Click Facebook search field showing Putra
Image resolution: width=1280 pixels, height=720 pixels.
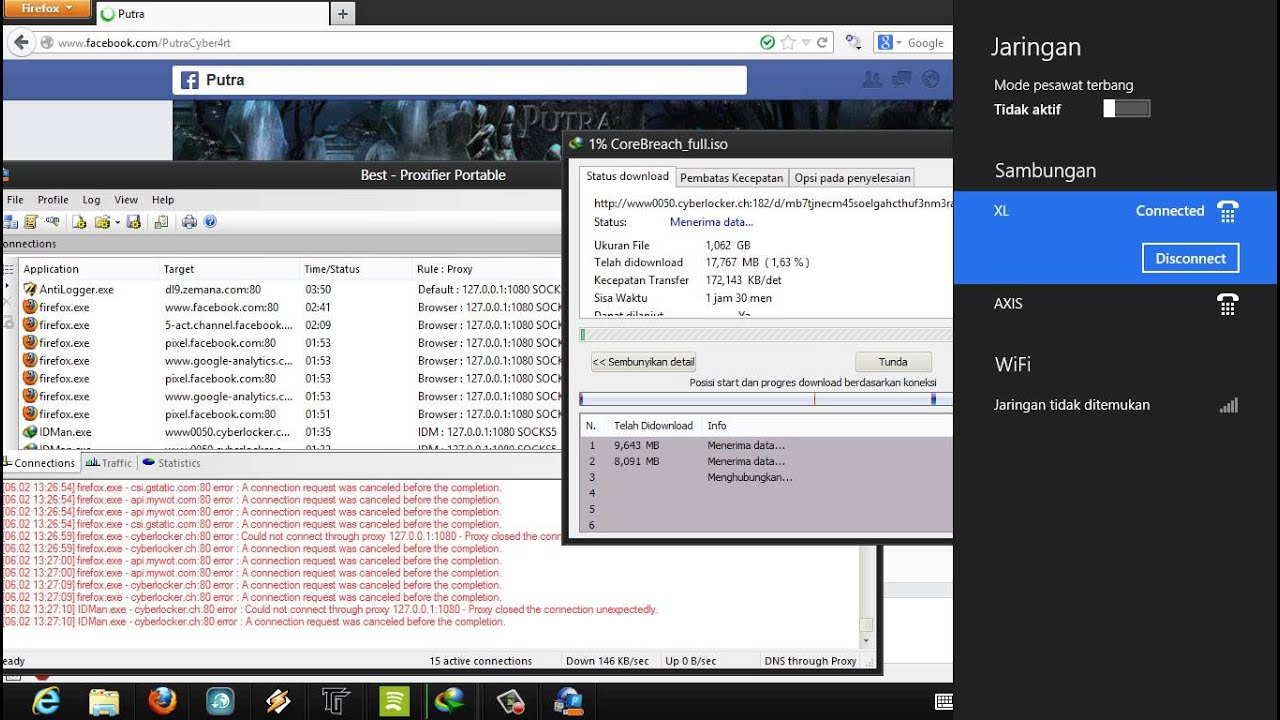point(459,80)
